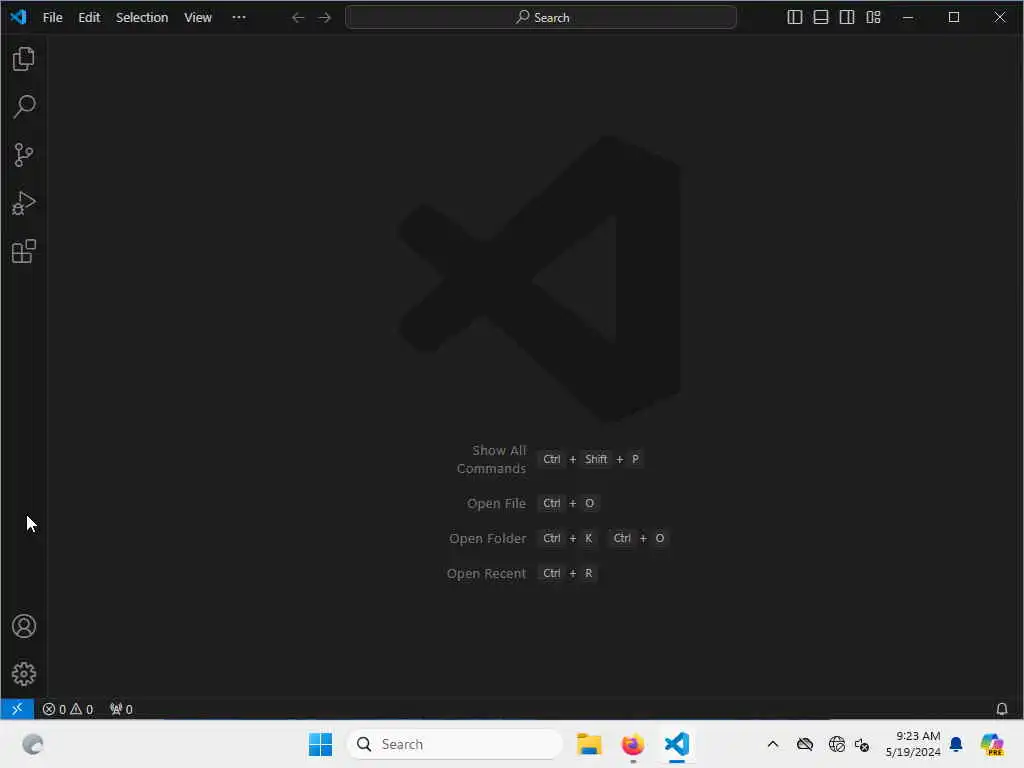This screenshot has width=1024, height=768.
Task: Open the Run and Debug view
Action: tap(24, 203)
